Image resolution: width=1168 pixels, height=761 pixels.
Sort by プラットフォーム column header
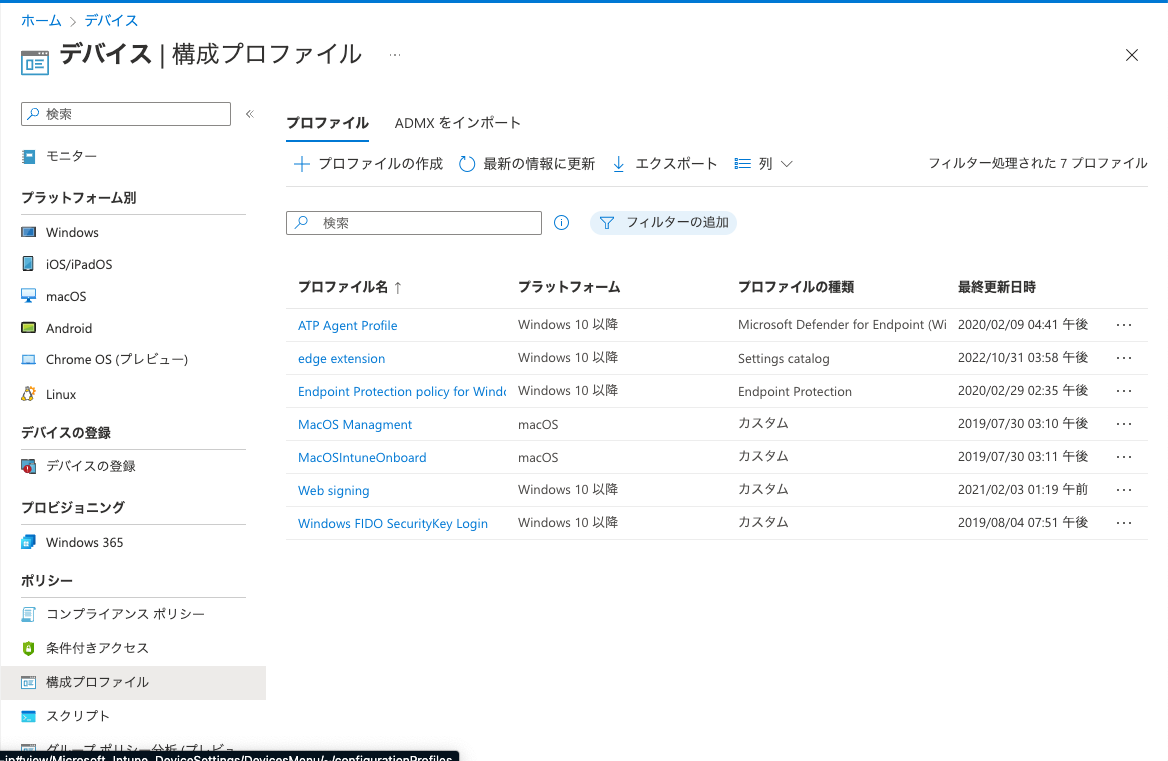[569, 287]
